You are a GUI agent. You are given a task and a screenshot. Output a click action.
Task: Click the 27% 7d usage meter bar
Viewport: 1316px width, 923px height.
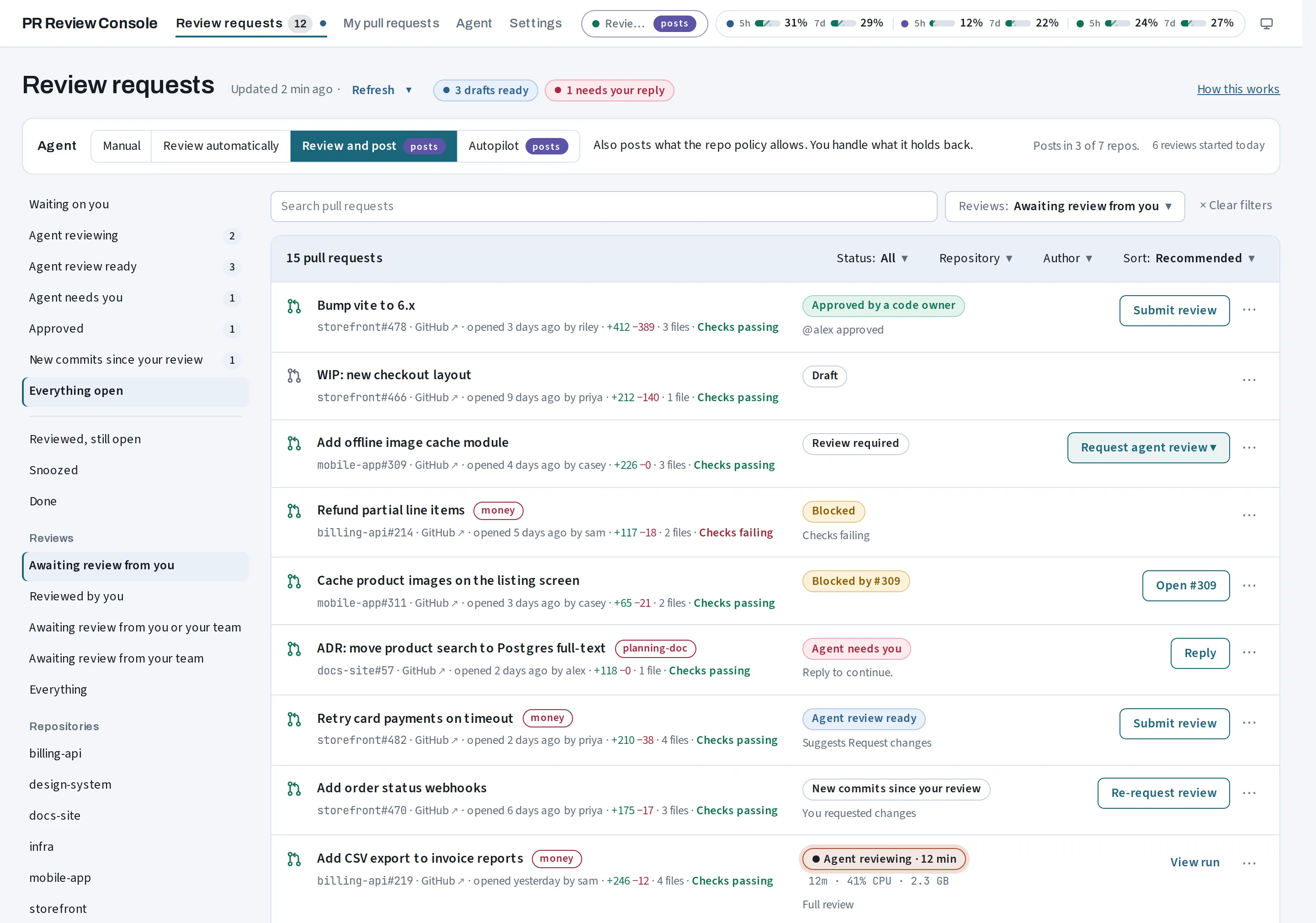point(1194,23)
